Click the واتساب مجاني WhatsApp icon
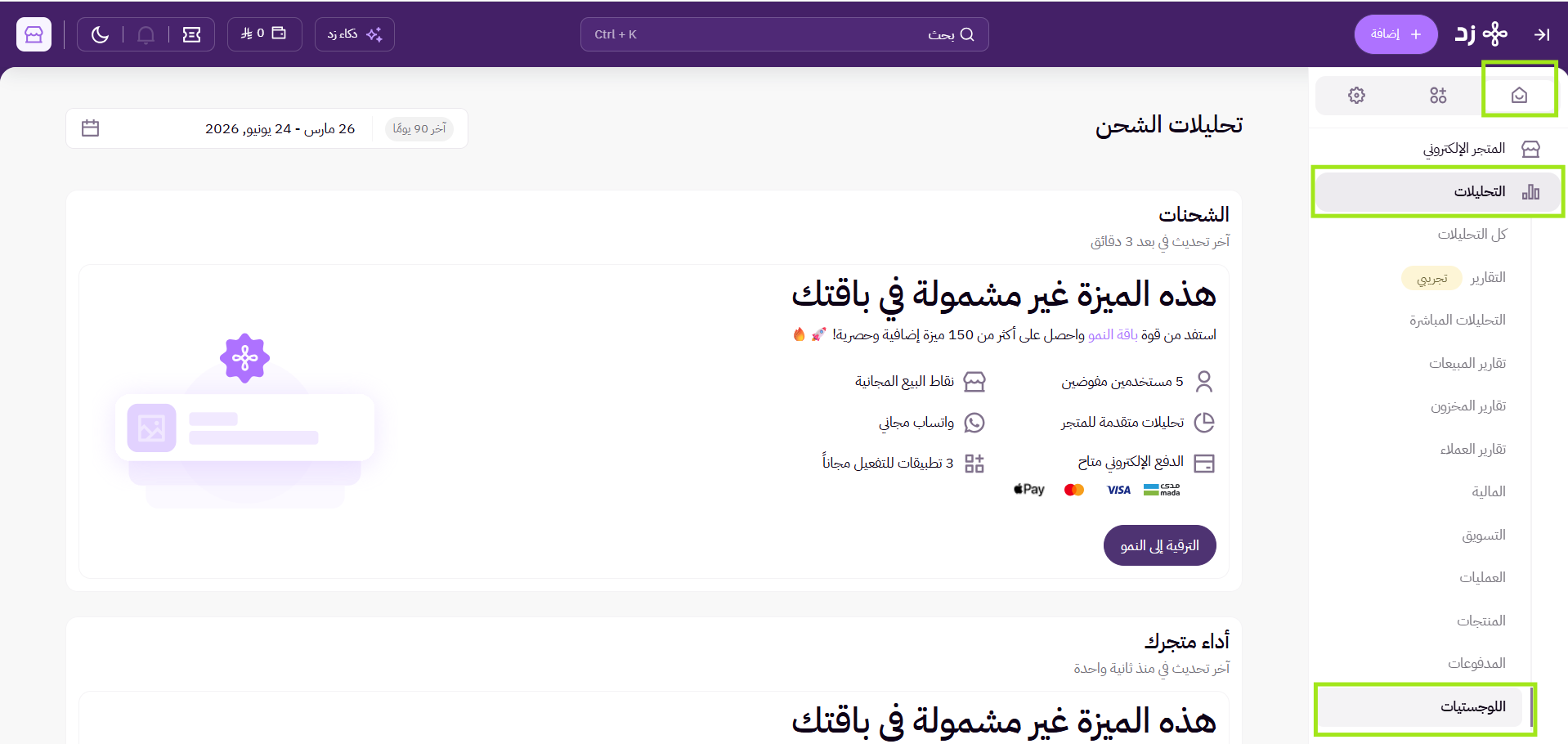 point(974,423)
